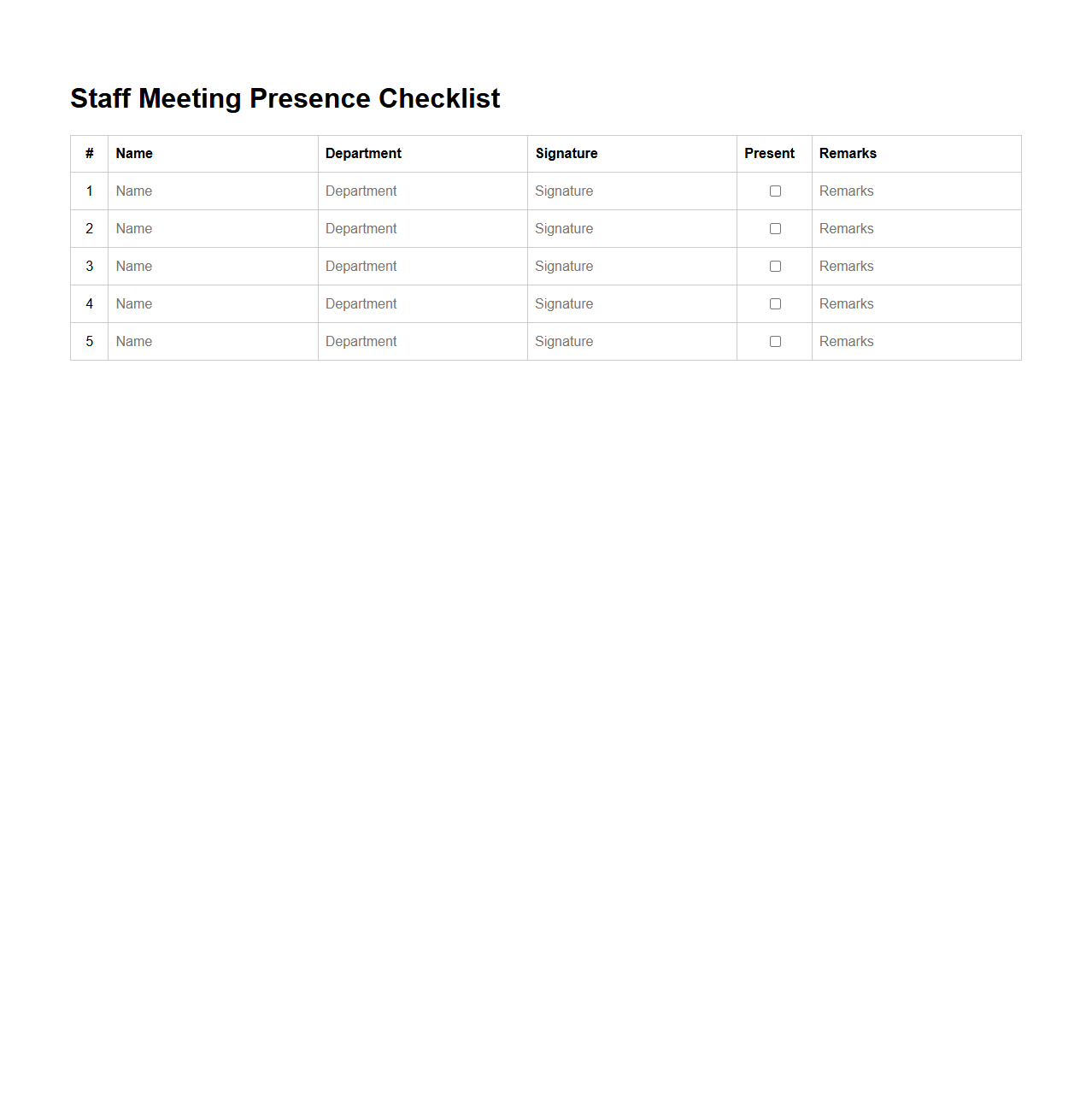Toggle the Present checkbox in row 4

click(774, 303)
